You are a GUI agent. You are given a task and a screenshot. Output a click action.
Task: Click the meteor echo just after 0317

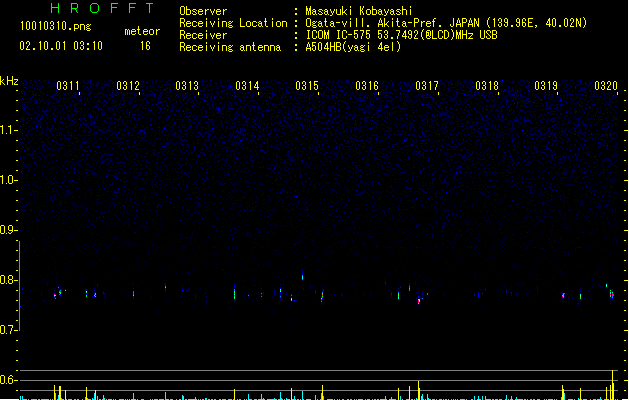click(419, 301)
